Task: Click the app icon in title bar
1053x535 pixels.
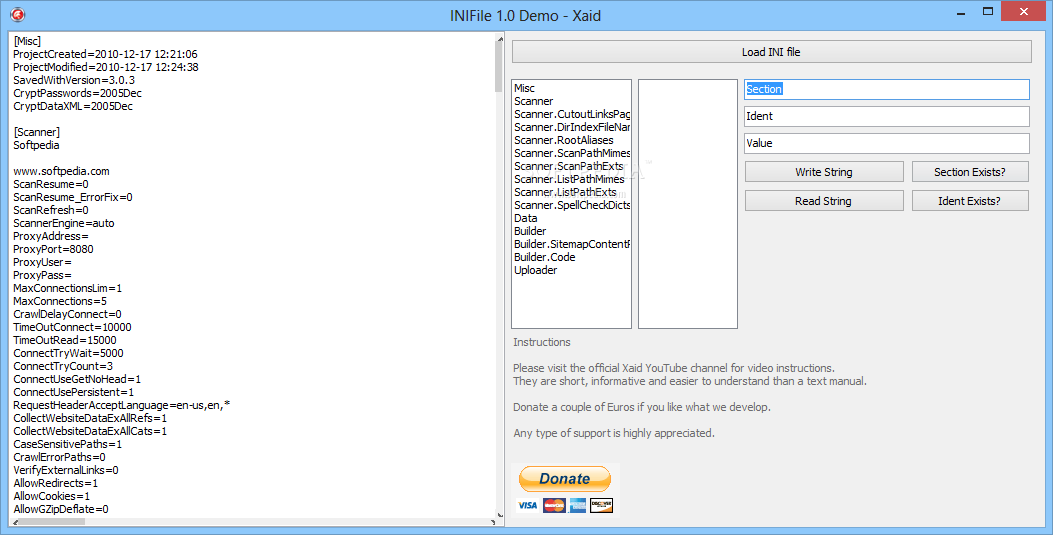Action: [x=17, y=14]
